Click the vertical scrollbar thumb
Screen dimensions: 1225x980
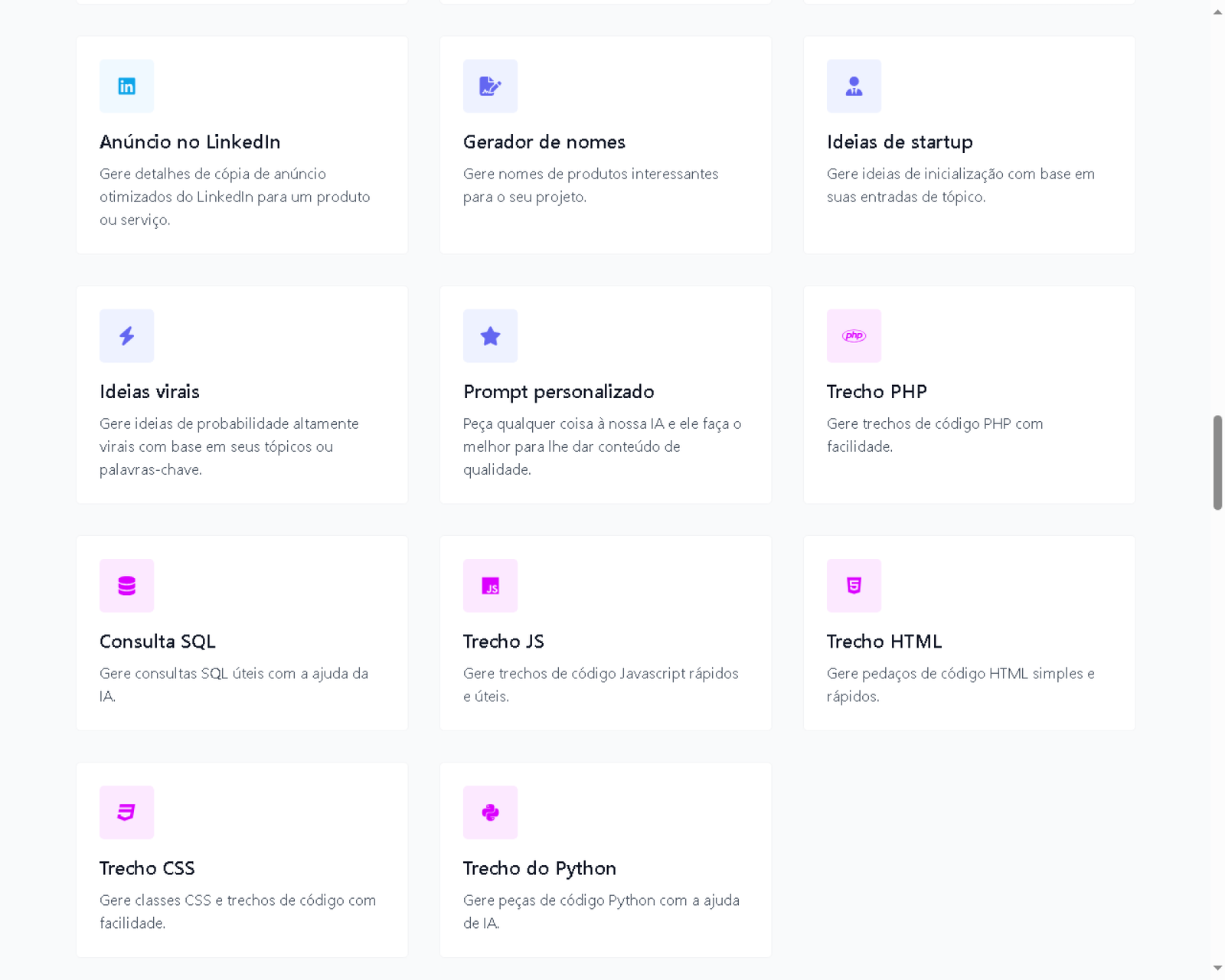pyautogui.click(x=1217, y=462)
